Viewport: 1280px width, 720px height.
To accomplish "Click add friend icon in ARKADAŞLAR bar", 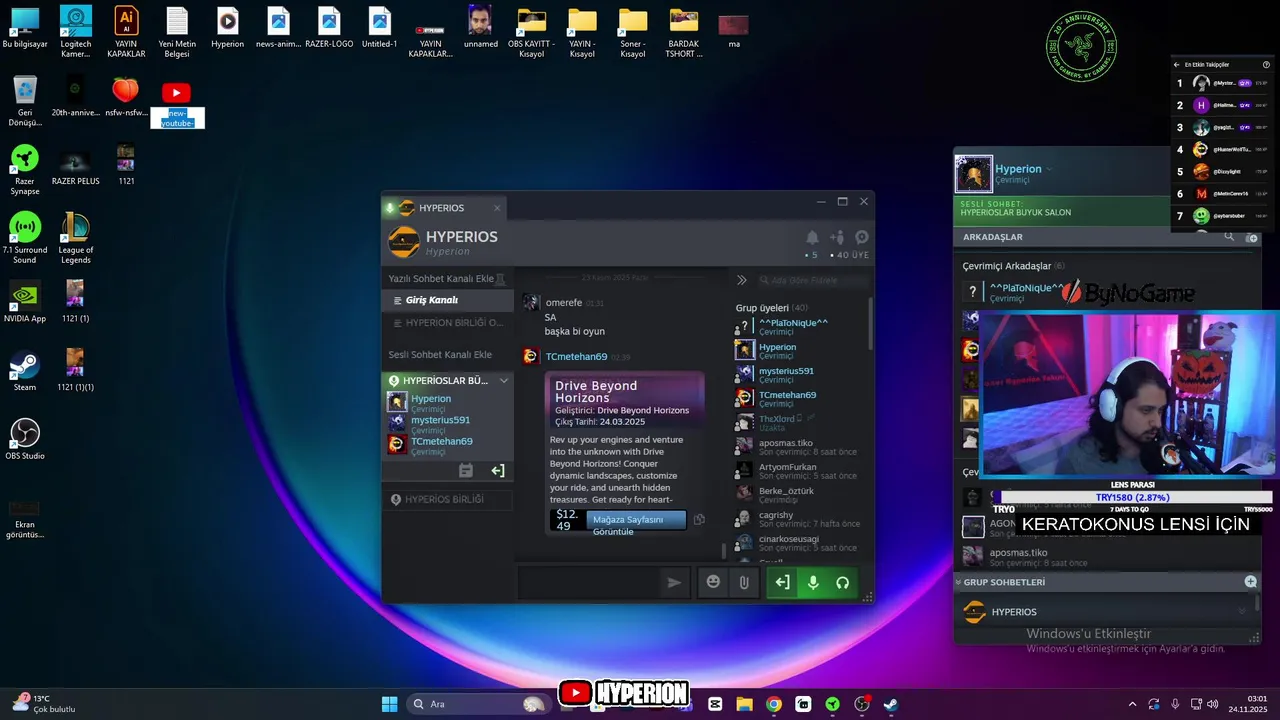I will tap(1251, 237).
